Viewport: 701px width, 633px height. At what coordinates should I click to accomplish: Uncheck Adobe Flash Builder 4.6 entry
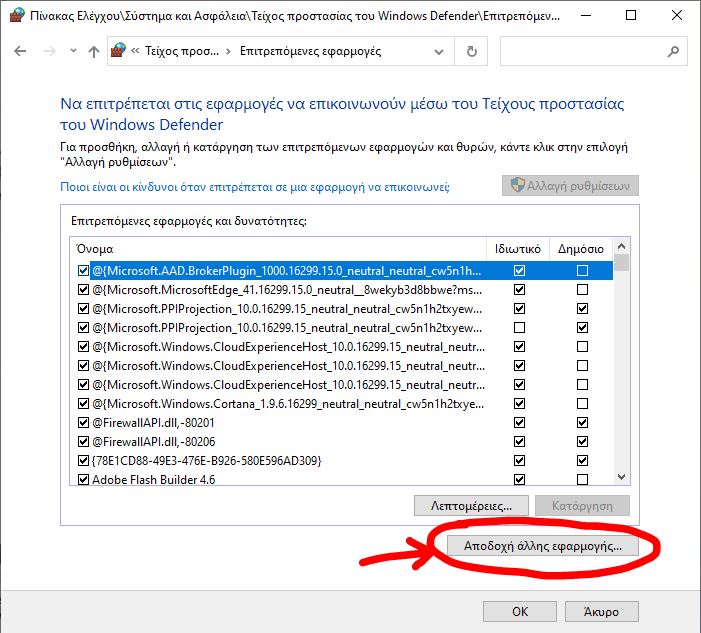click(83, 480)
